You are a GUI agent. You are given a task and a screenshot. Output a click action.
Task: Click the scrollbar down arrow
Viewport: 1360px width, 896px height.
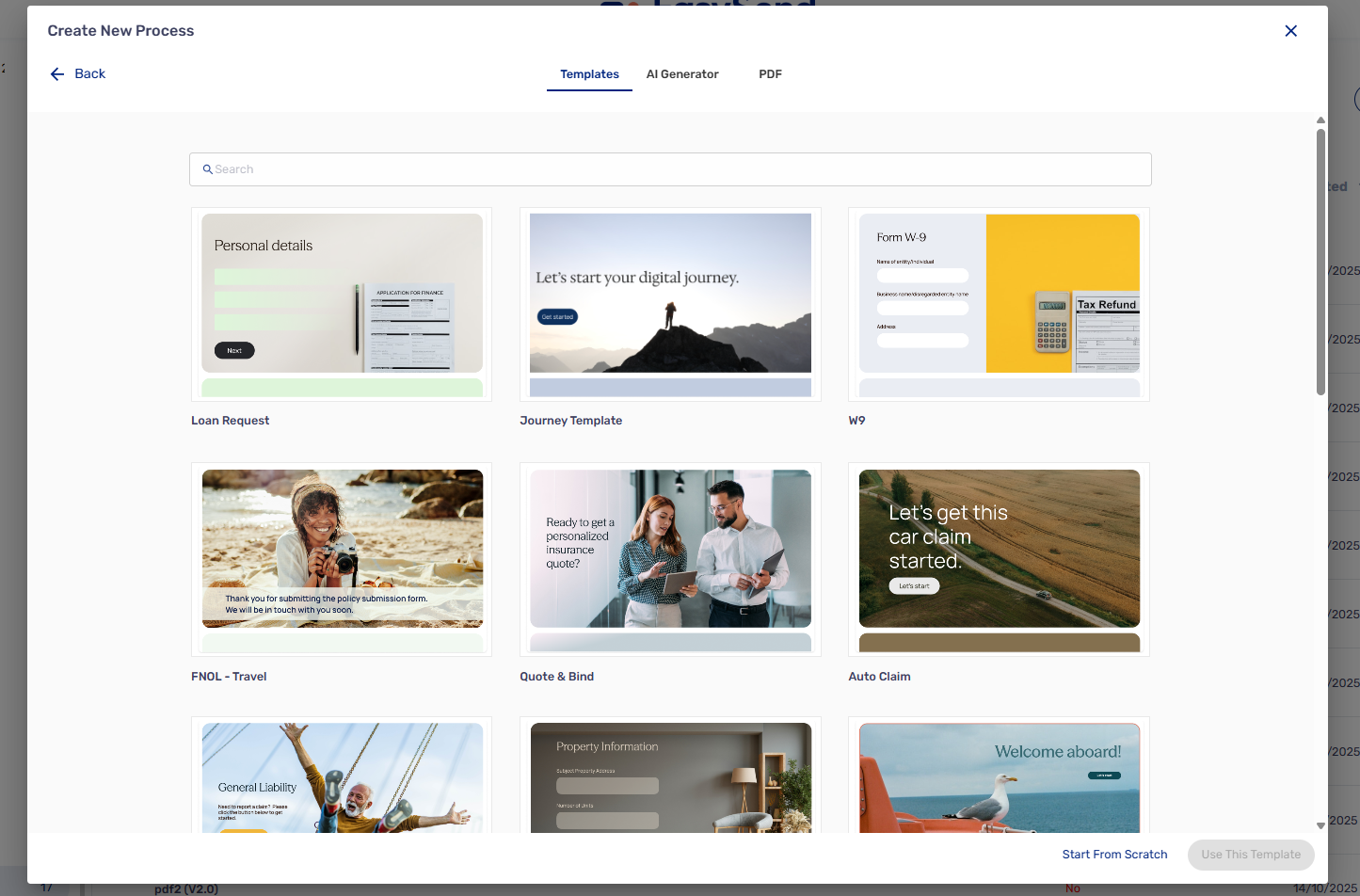(x=1320, y=825)
